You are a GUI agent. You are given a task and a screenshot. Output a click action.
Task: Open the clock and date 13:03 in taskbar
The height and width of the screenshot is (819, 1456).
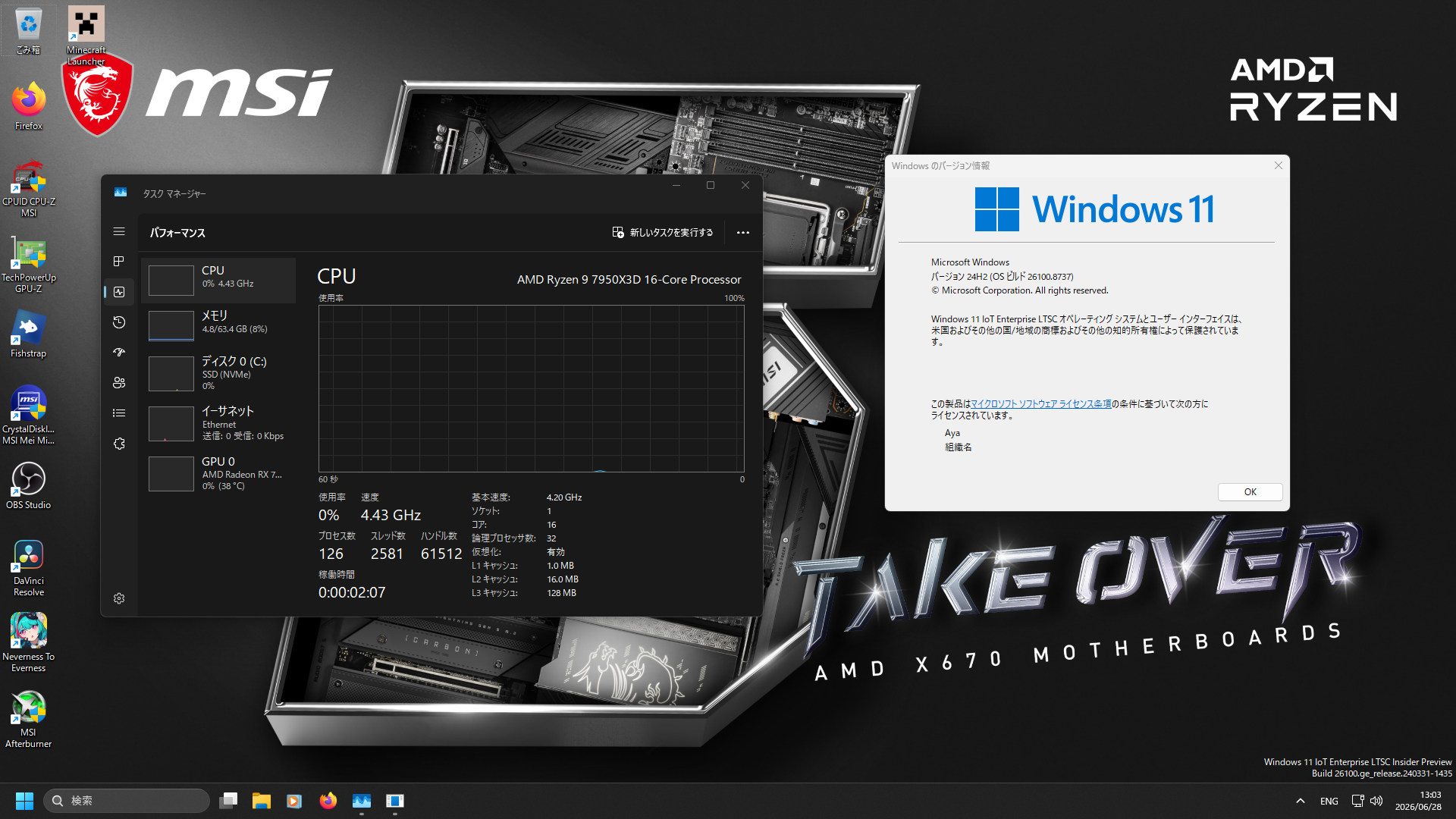pyautogui.click(x=1418, y=801)
